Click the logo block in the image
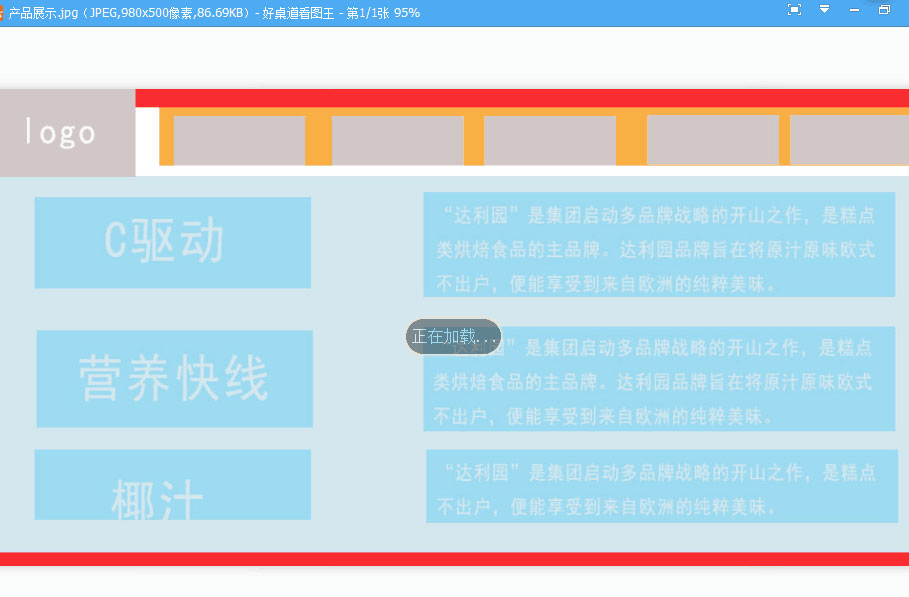Viewport: 909px width, 597px height. pyautogui.click(x=67, y=133)
